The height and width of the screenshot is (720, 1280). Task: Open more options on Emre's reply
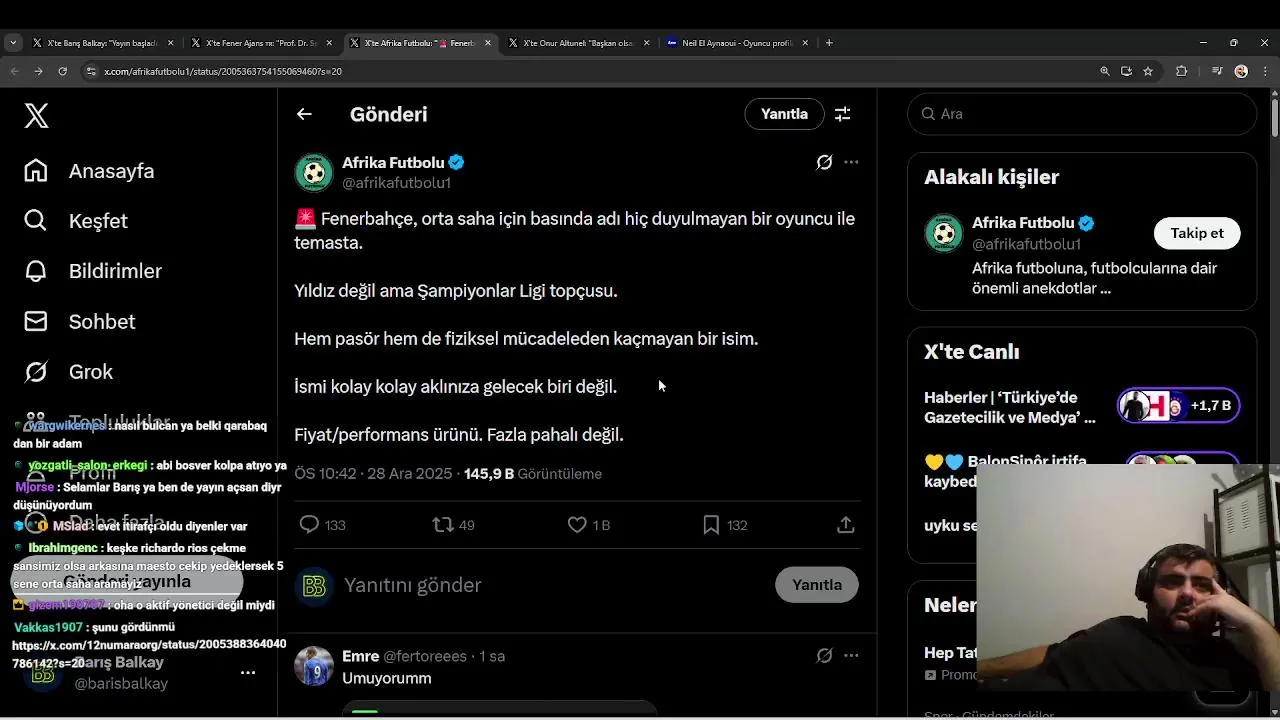click(851, 656)
